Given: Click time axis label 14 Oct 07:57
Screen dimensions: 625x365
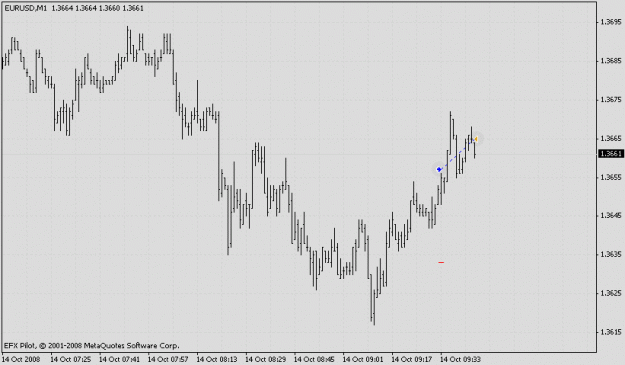Looking at the screenshot, I should click(x=168, y=359).
